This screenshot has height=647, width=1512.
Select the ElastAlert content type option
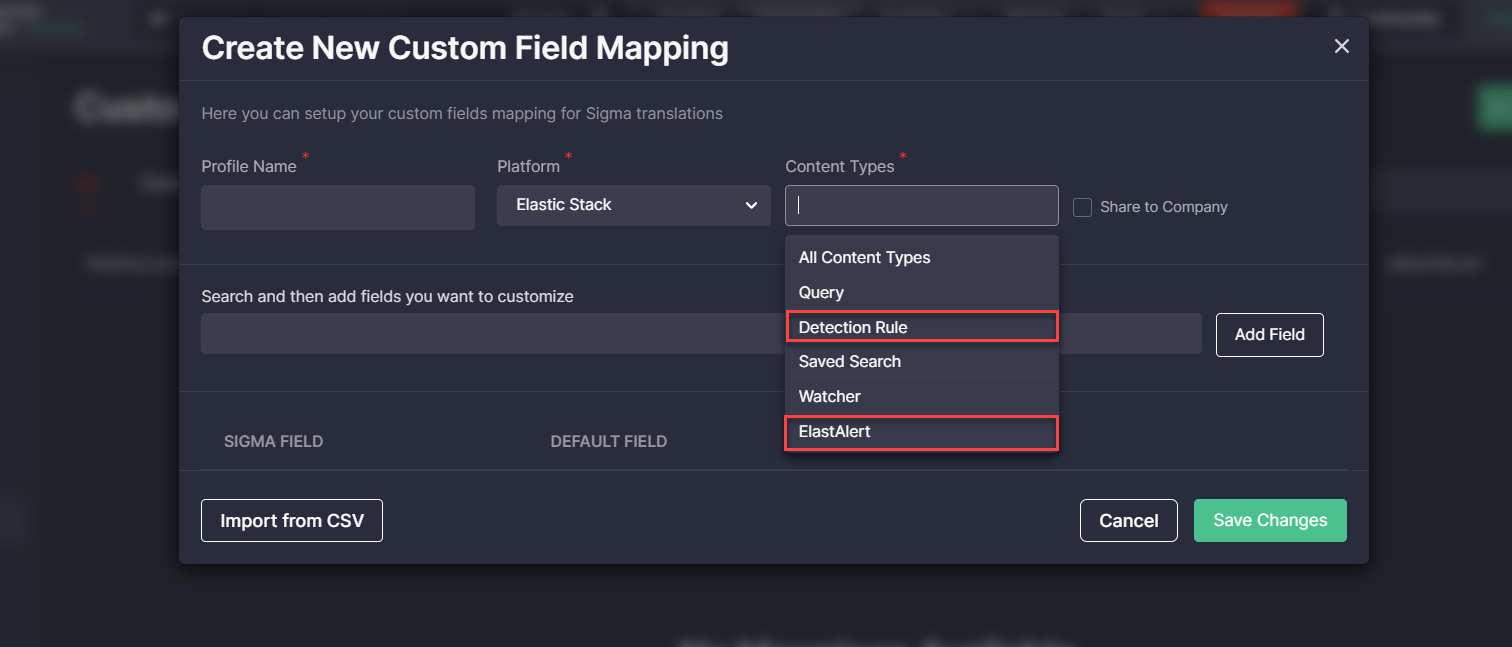(834, 431)
